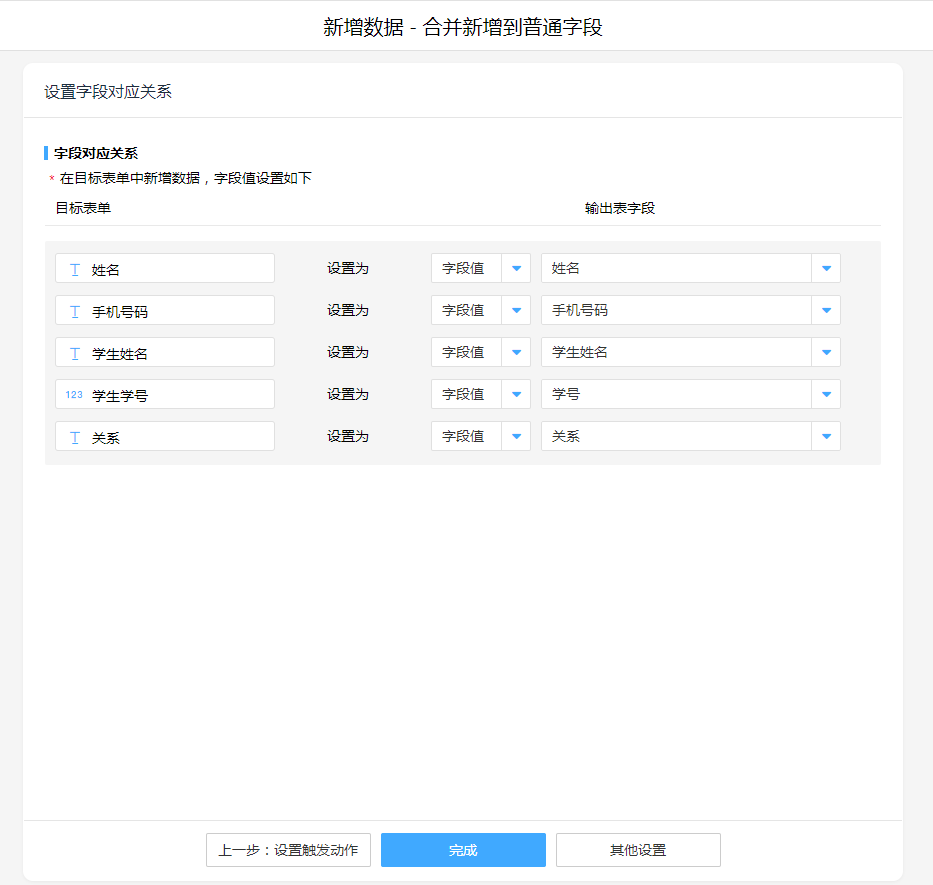Expand the output field dropdown showing 学生姓名

point(826,352)
